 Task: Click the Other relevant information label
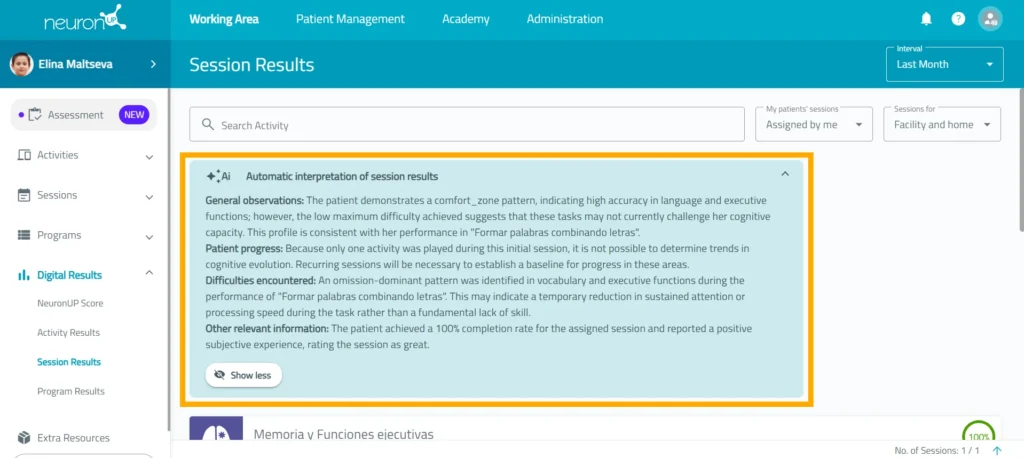268,329
